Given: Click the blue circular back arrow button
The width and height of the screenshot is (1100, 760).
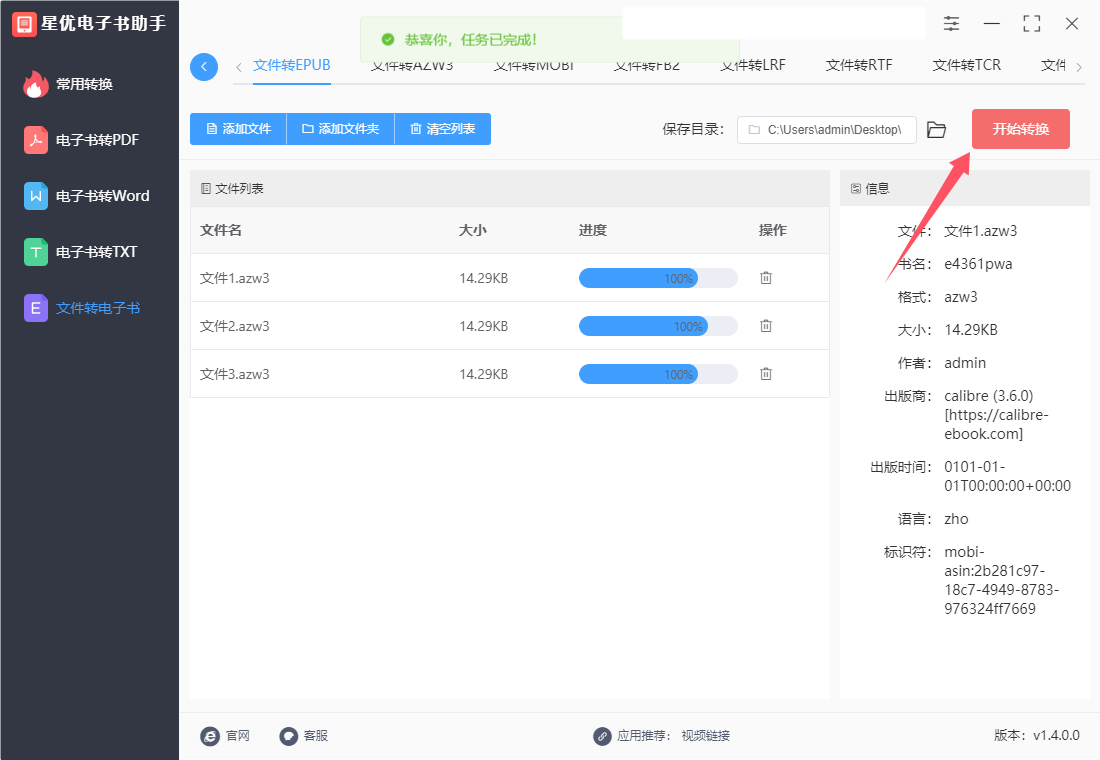Looking at the screenshot, I should pos(204,67).
